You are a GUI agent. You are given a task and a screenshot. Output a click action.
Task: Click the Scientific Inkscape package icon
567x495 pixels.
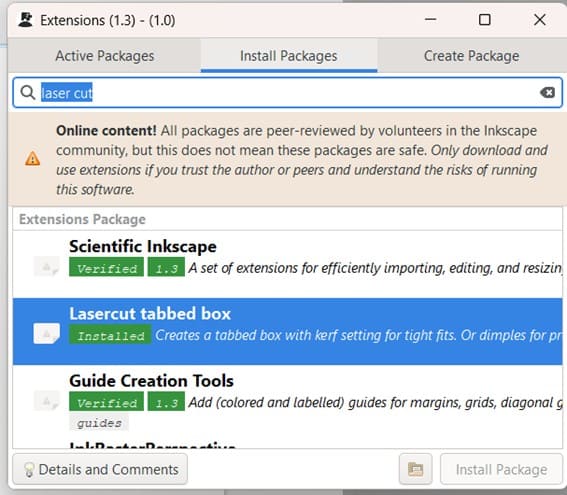point(46,266)
